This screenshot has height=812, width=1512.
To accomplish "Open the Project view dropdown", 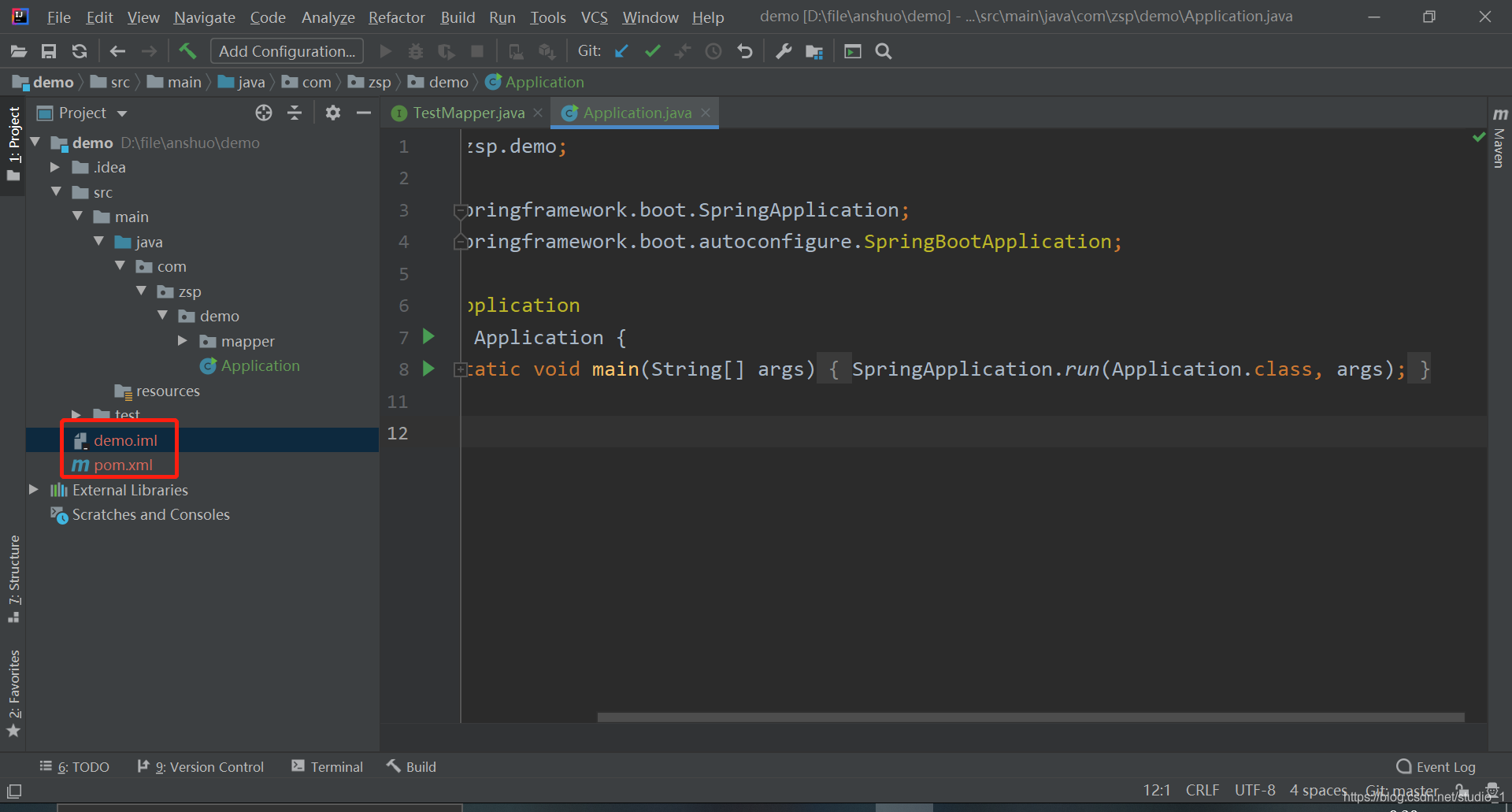I will tap(122, 113).
